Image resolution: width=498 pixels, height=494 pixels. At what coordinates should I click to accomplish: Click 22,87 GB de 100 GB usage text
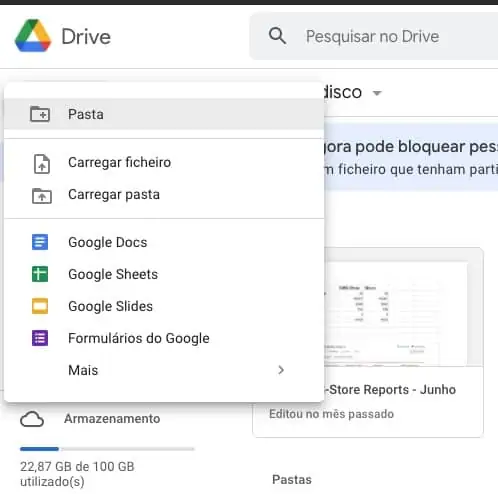point(77,474)
